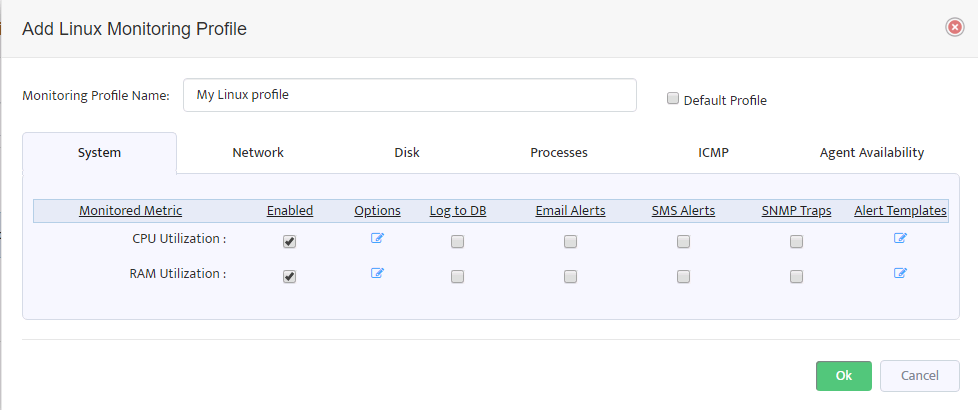Open CPU Utilization options edit icon
Image resolution: width=978 pixels, height=410 pixels.
pos(377,238)
